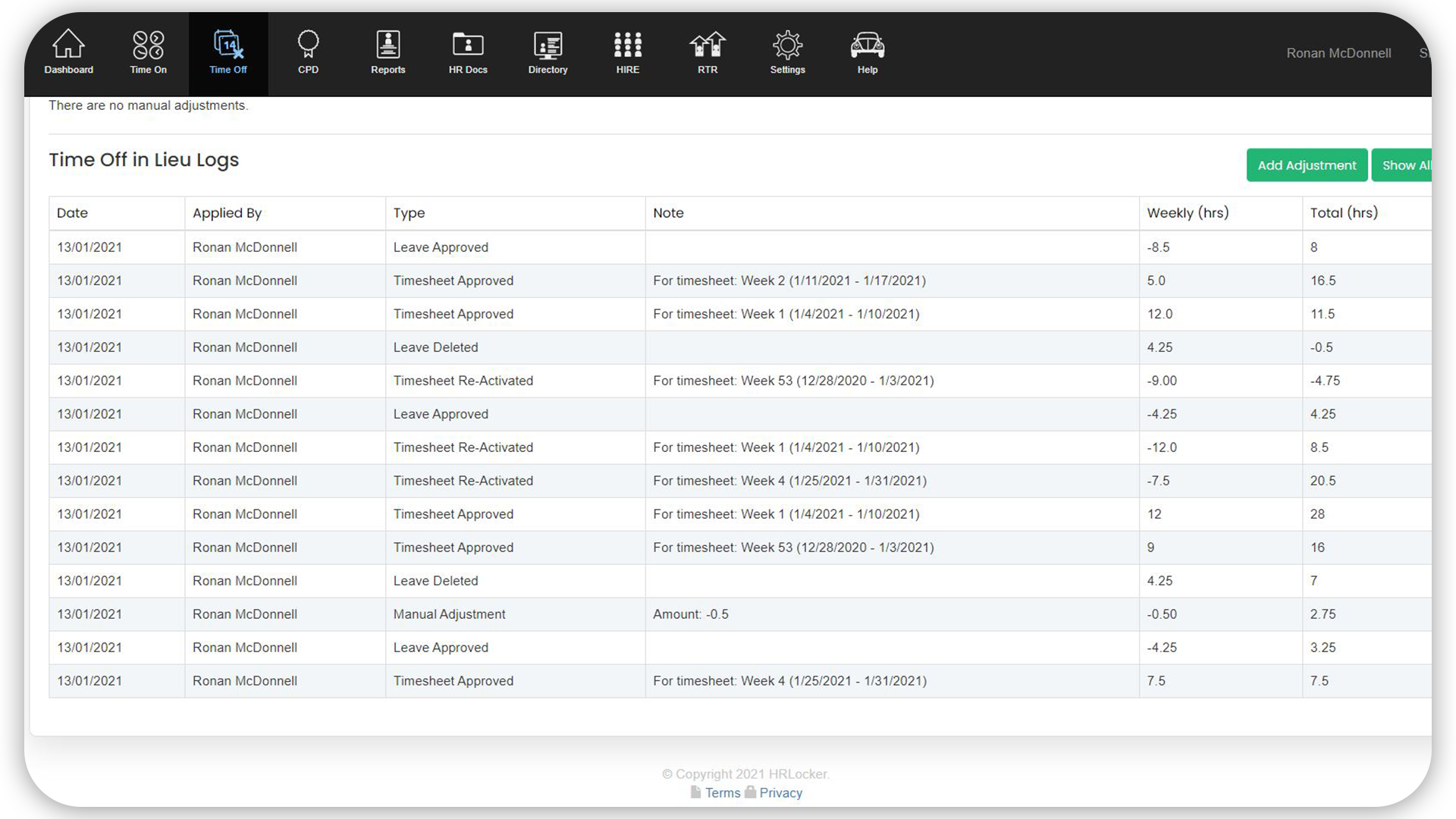Image resolution: width=1456 pixels, height=819 pixels.
Task: Click the Terms link
Action: coord(721,792)
